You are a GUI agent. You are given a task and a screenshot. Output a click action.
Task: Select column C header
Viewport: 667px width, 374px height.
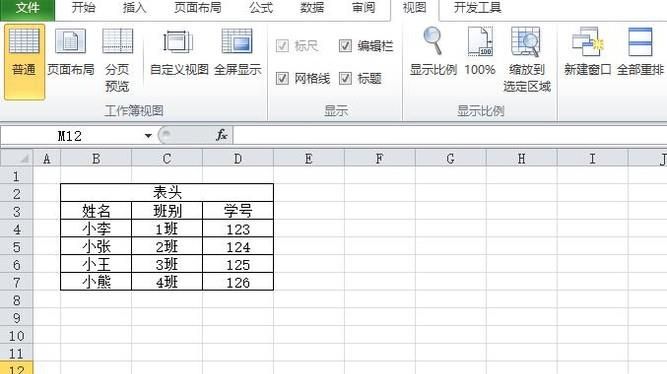point(167,159)
